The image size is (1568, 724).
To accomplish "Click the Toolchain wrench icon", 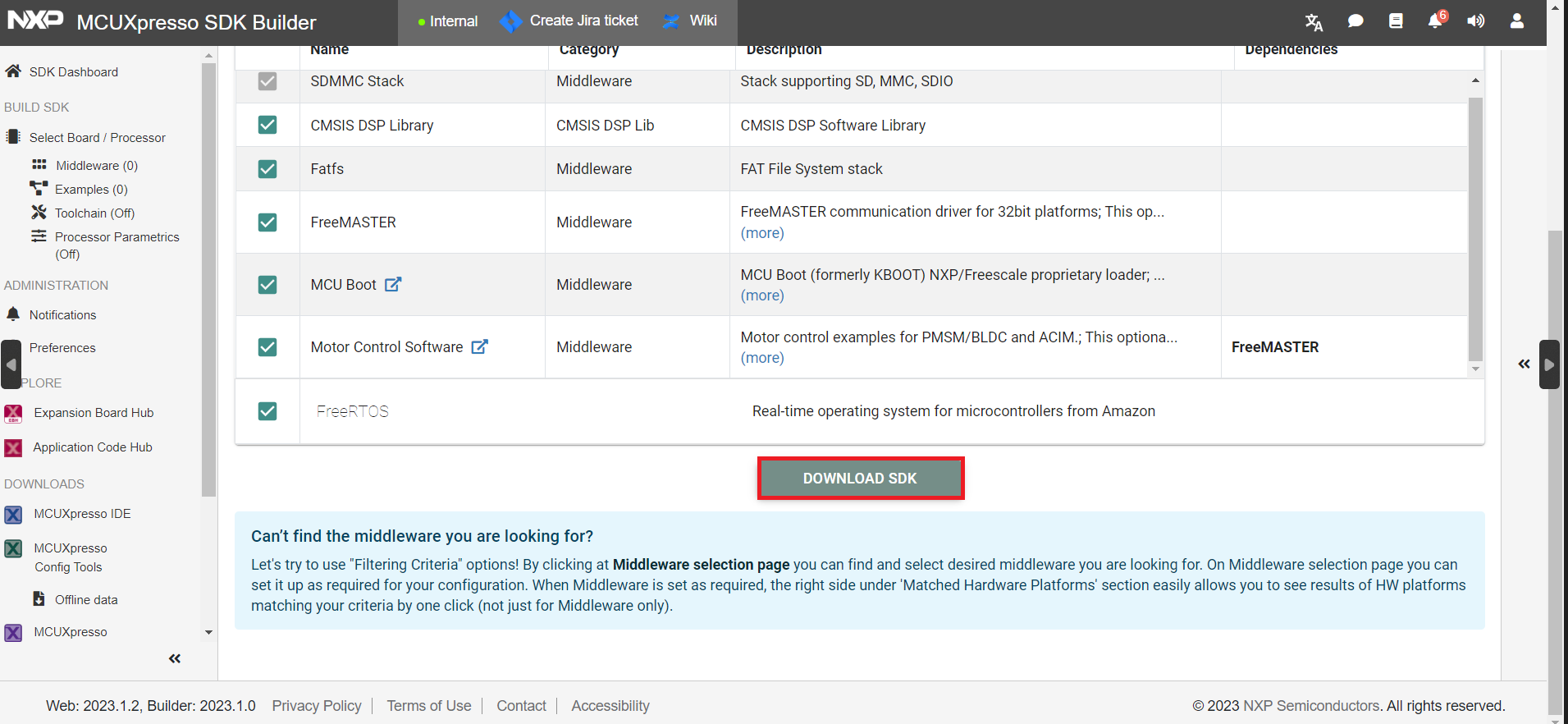I will click(x=39, y=213).
